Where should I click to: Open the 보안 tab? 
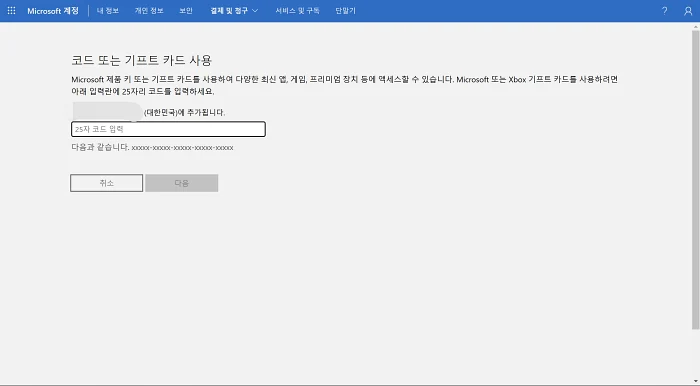click(x=186, y=11)
